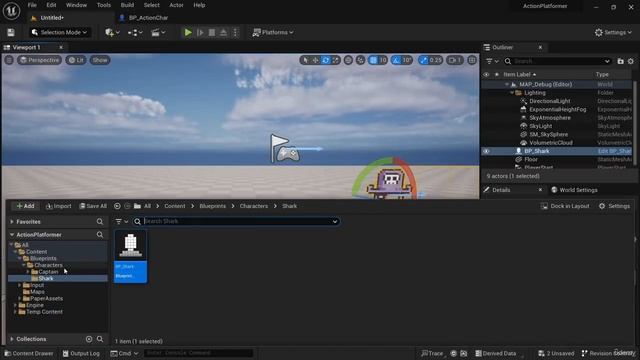Click the viewport Show button
640x360 pixels.
(100, 60)
